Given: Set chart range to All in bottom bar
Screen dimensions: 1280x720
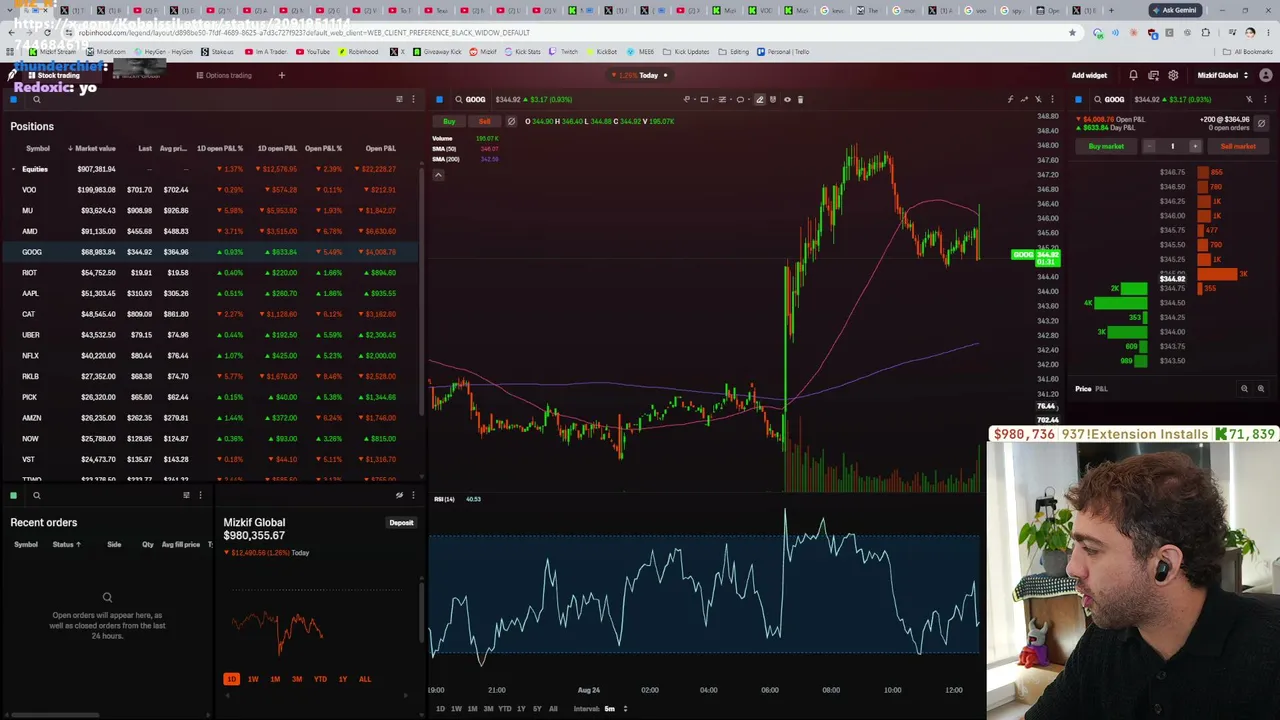Looking at the screenshot, I should 553,709.
